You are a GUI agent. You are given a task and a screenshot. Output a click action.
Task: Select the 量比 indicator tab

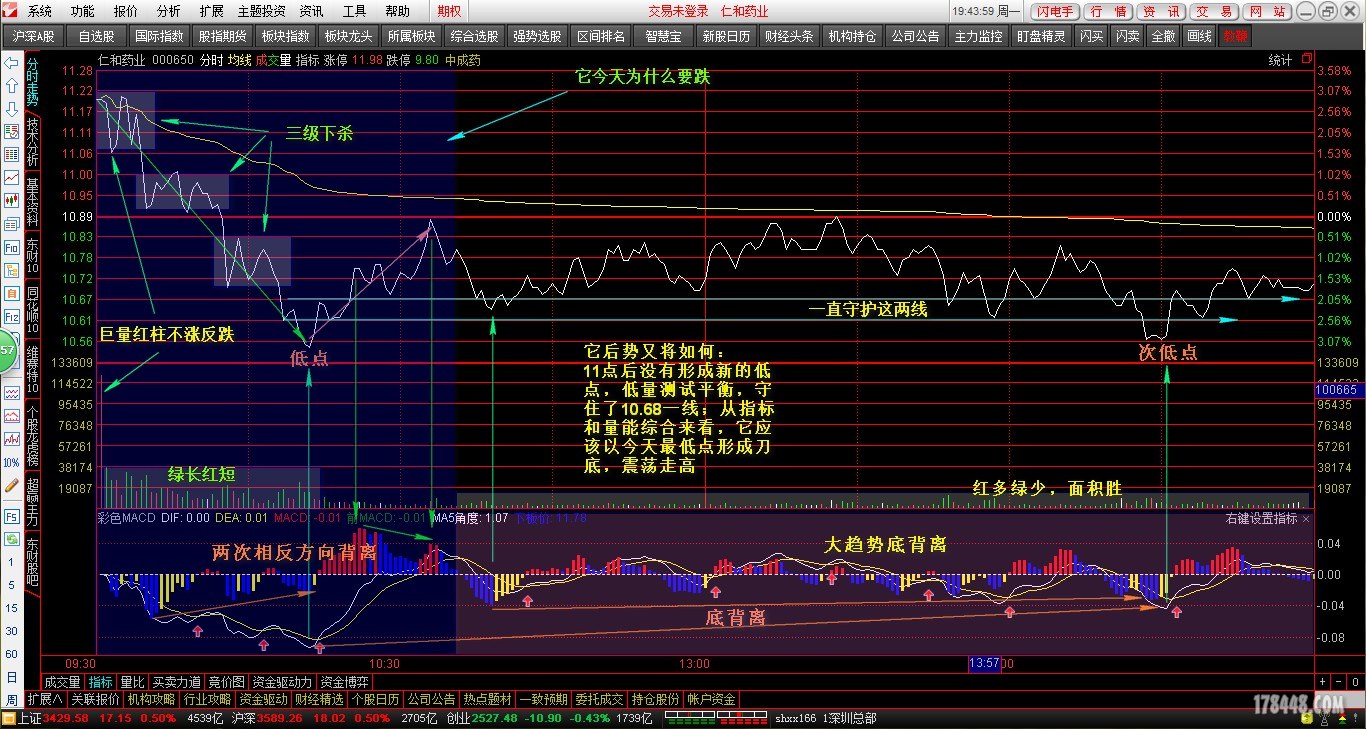tap(131, 682)
